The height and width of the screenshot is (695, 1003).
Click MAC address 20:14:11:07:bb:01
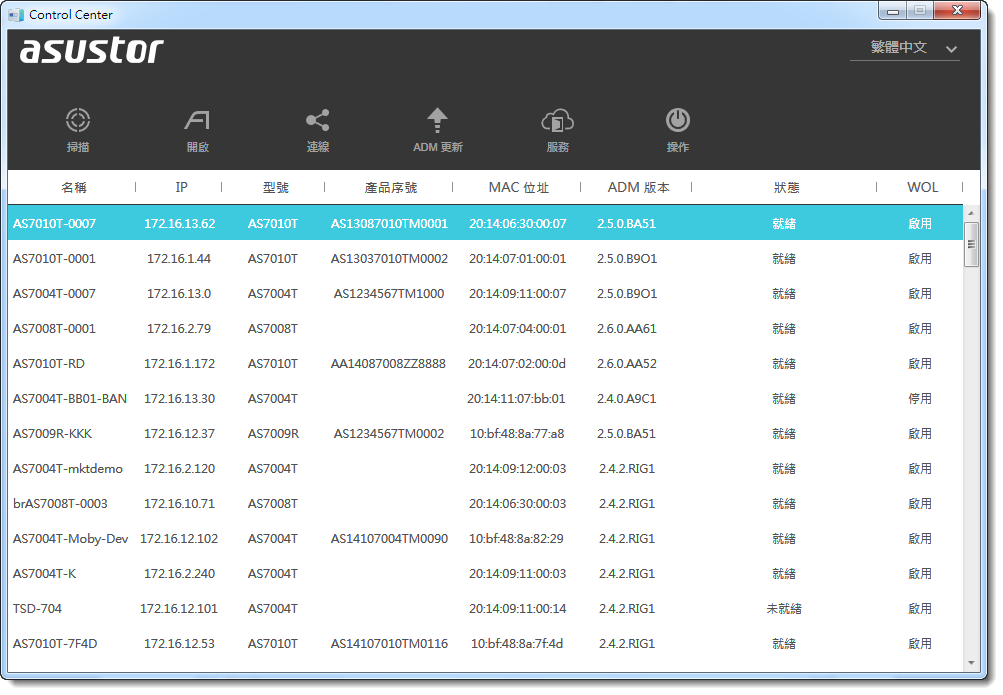click(x=516, y=398)
